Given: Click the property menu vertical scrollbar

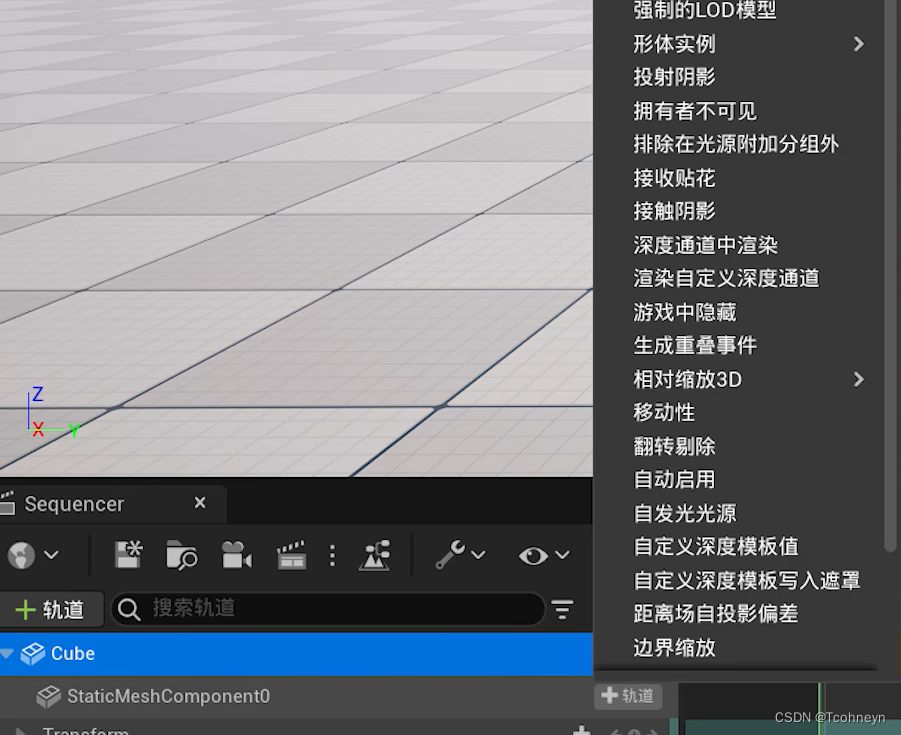Looking at the screenshot, I should (x=890, y=276).
